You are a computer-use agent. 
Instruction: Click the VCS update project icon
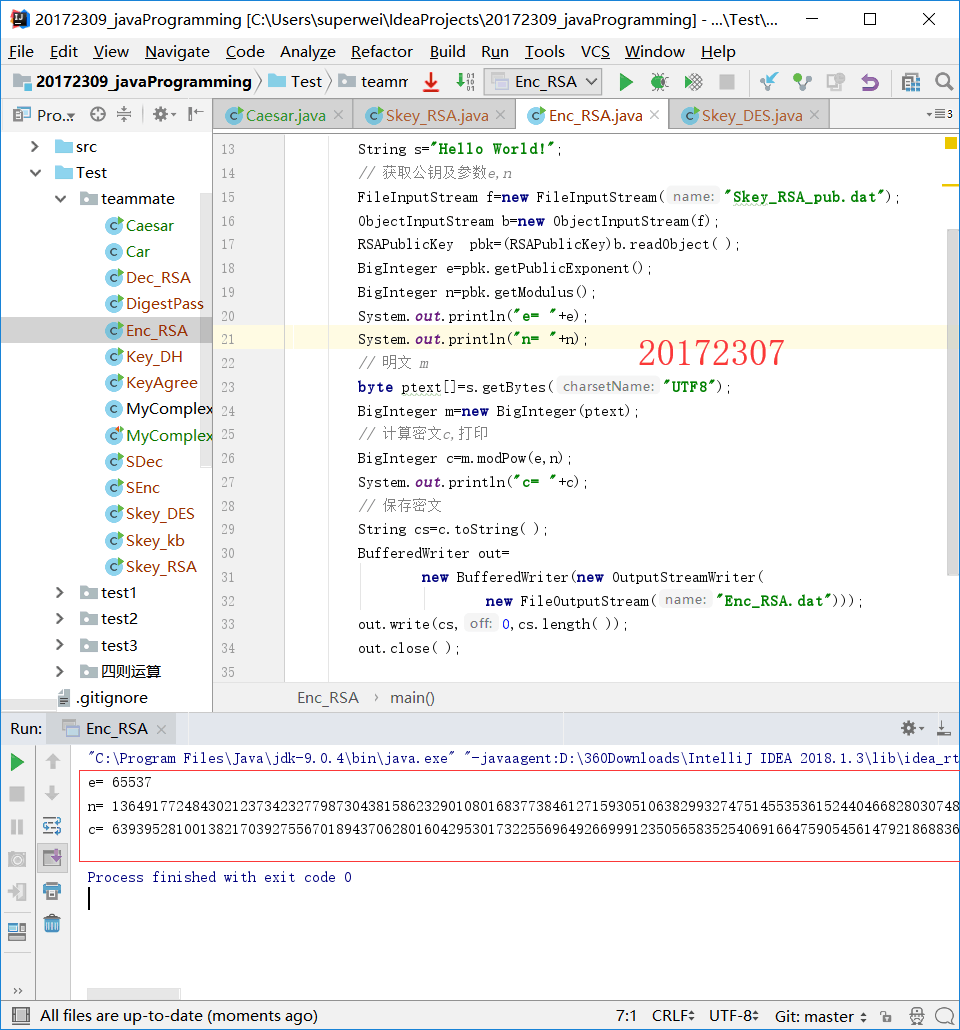pyautogui.click(x=768, y=82)
